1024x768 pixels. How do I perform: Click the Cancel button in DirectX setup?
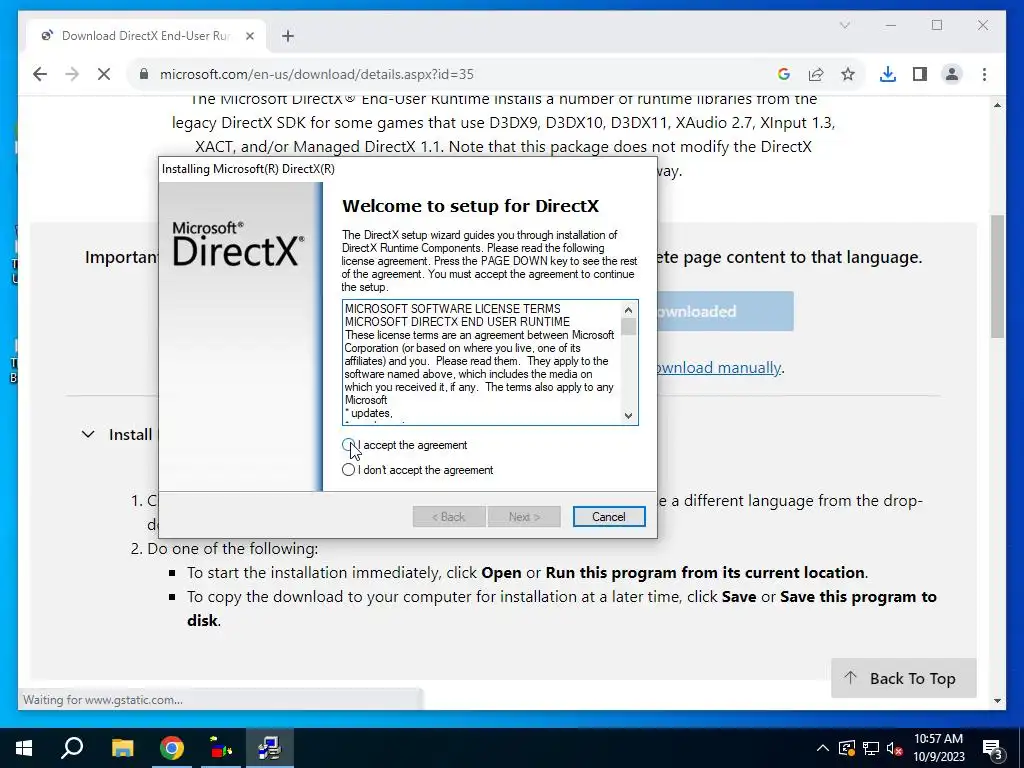609,517
